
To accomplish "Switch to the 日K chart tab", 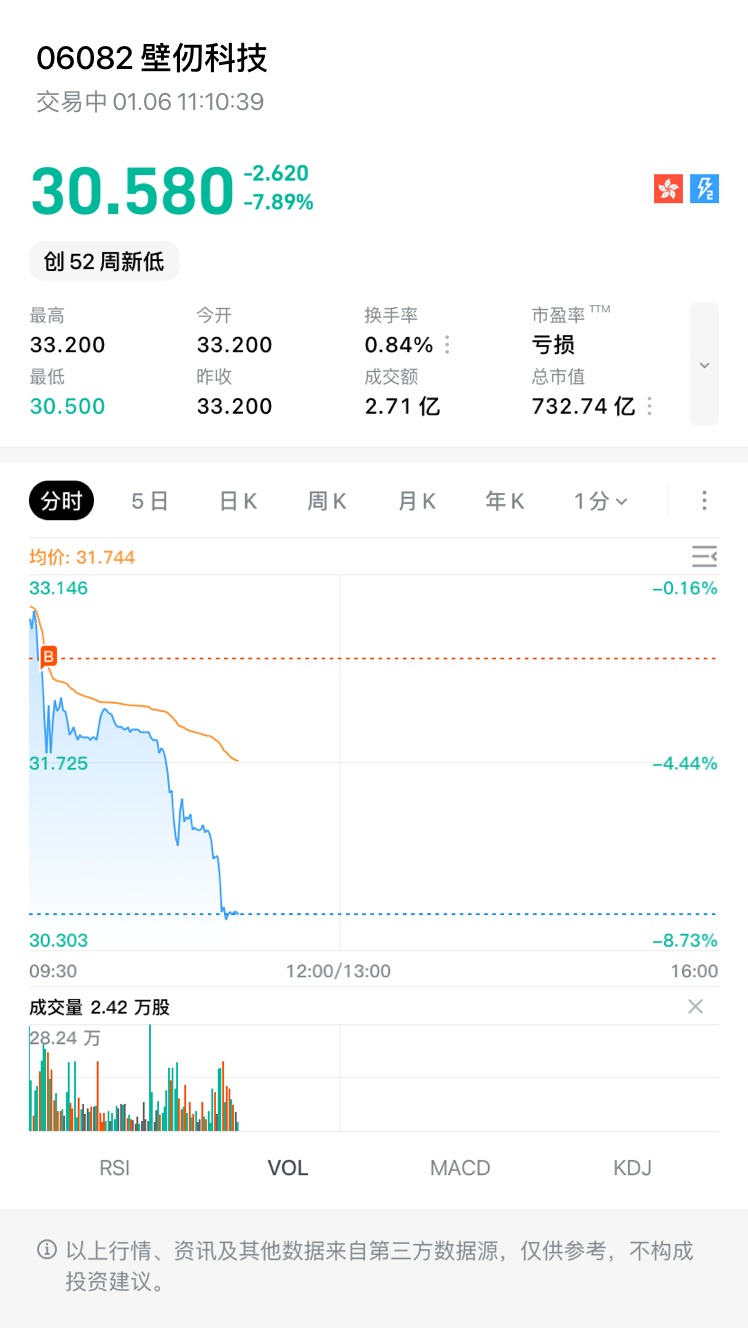I will (x=238, y=501).
